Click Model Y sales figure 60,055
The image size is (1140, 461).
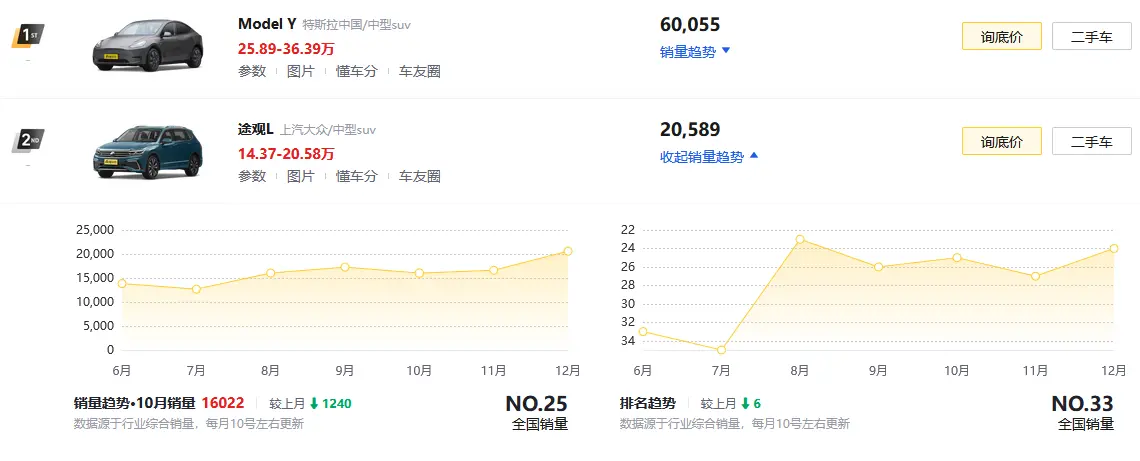pyautogui.click(x=690, y=25)
